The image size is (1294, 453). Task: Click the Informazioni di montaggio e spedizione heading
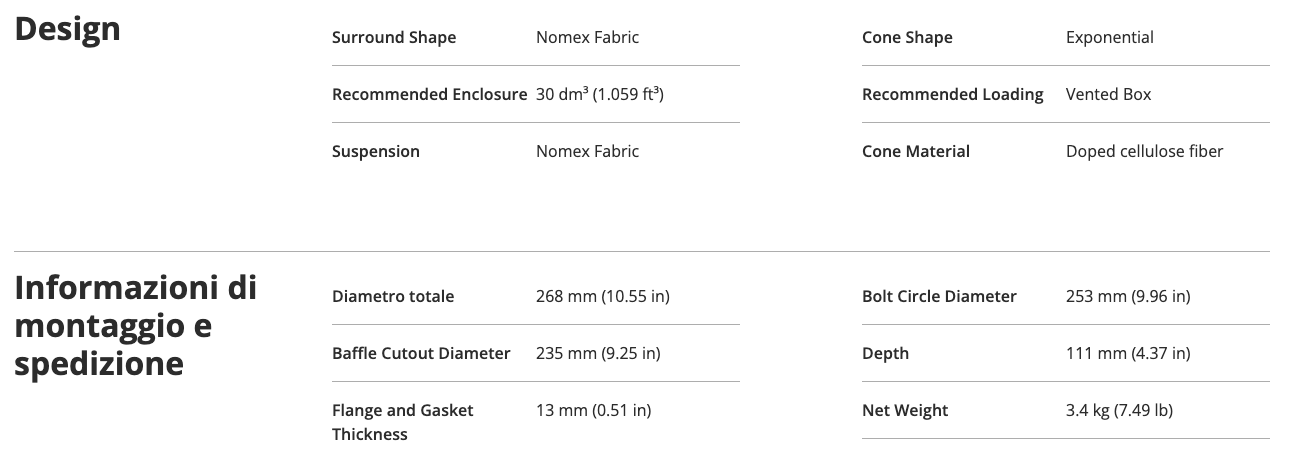click(135, 326)
